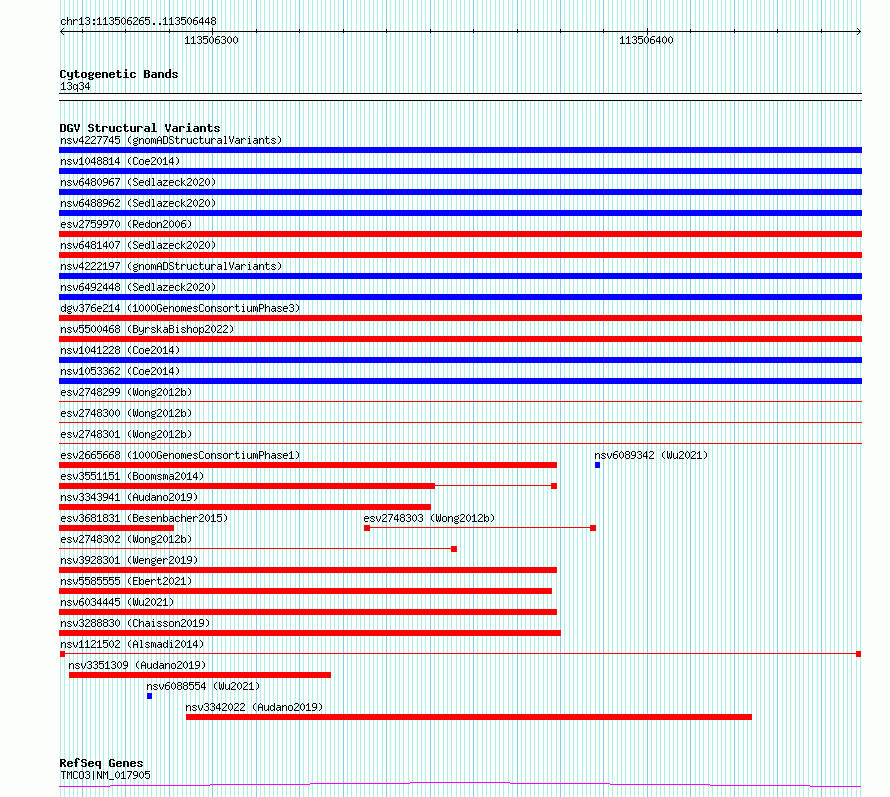The image size is (890, 797).
Task: Open the esv2759970 (Redon2006) variant label
Action: tap(126, 224)
